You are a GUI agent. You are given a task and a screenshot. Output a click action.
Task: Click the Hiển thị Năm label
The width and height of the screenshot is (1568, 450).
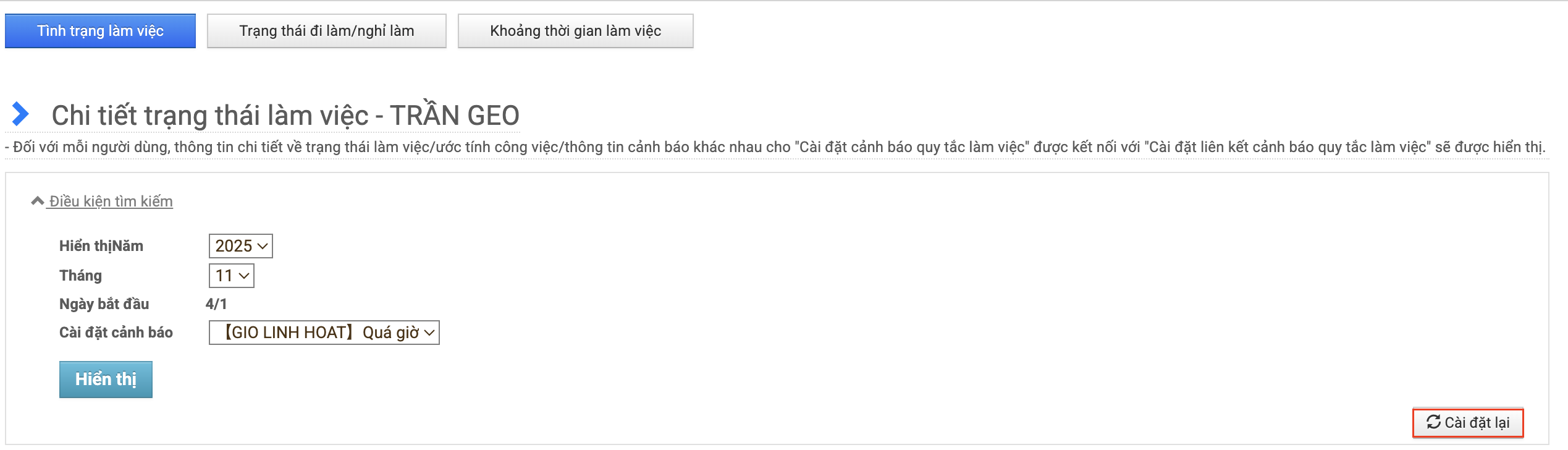tap(101, 246)
